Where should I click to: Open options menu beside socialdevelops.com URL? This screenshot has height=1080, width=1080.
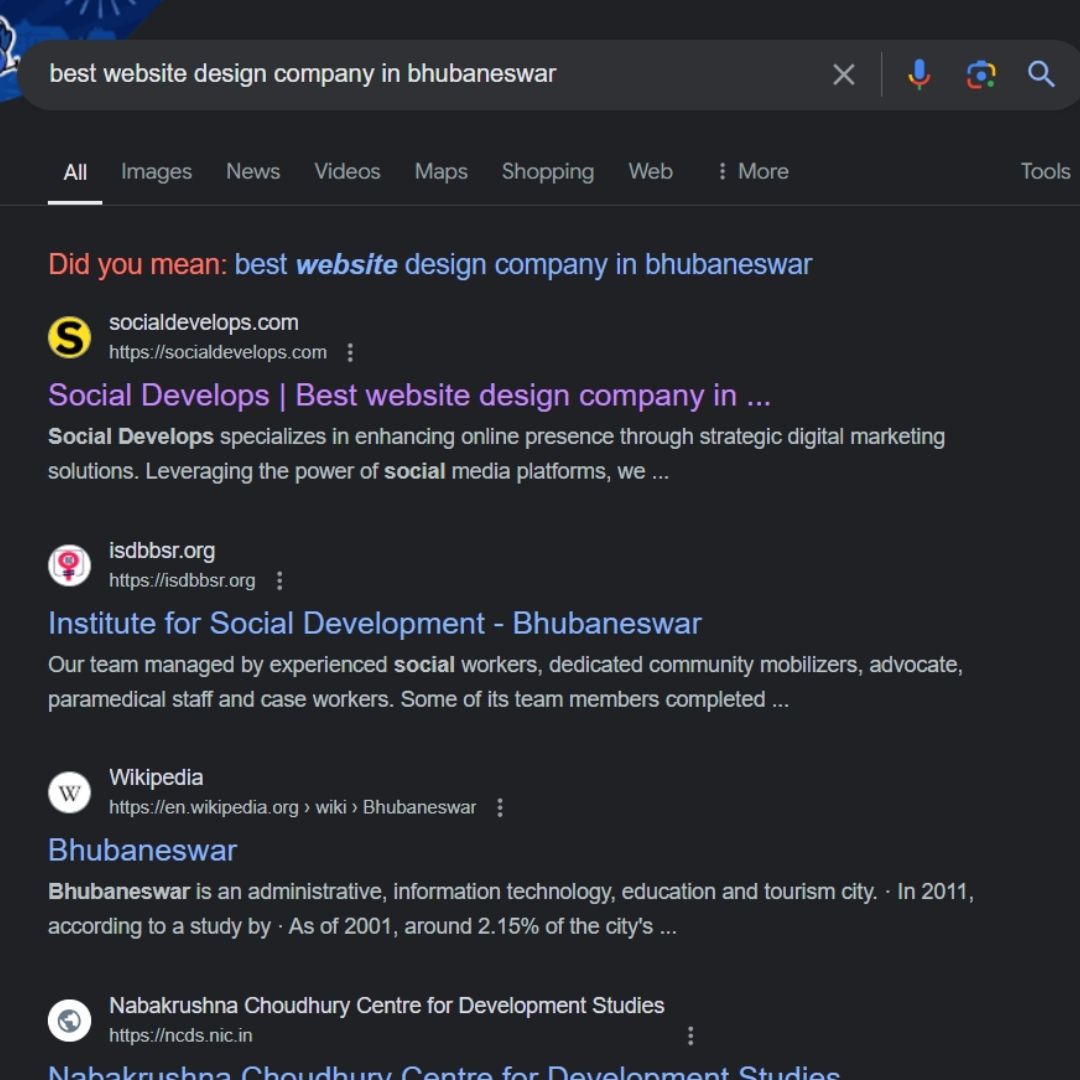coord(350,353)
